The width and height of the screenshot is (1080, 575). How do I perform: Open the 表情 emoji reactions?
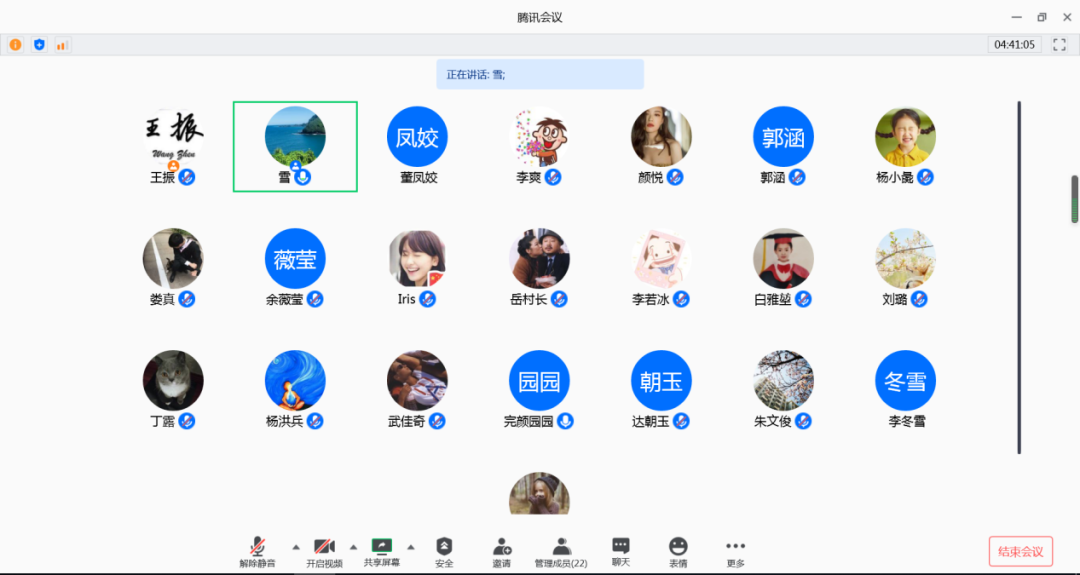(678, 550)
